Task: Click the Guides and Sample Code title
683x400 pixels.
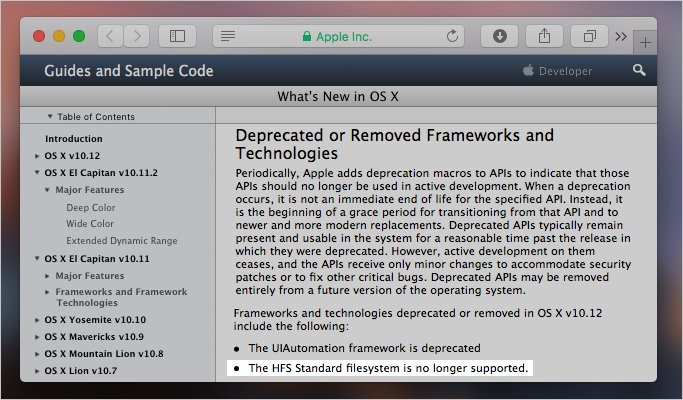Action: pos(129,71)
